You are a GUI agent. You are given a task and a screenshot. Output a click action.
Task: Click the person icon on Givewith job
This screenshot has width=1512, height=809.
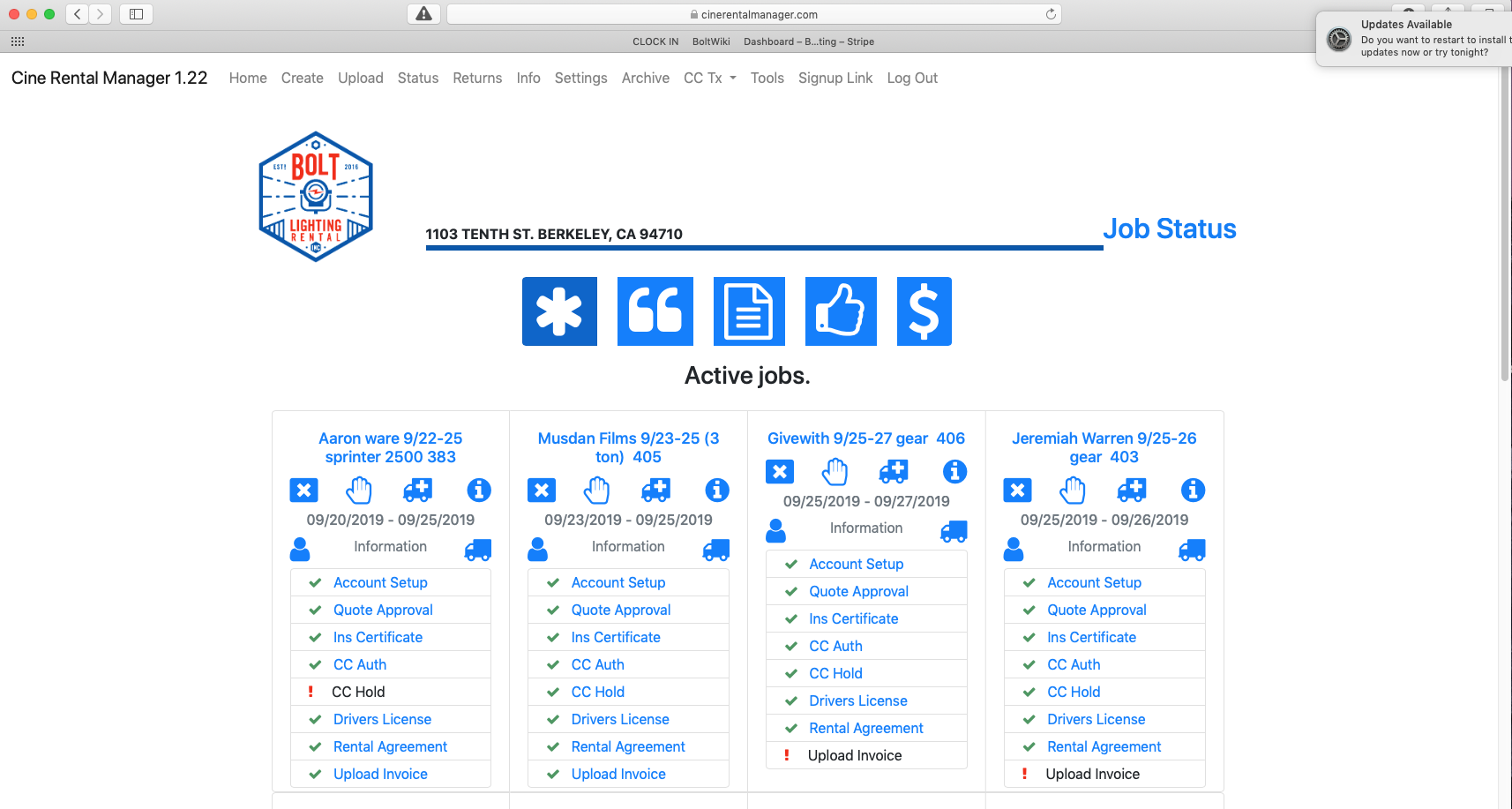click(x=776, y=531)
